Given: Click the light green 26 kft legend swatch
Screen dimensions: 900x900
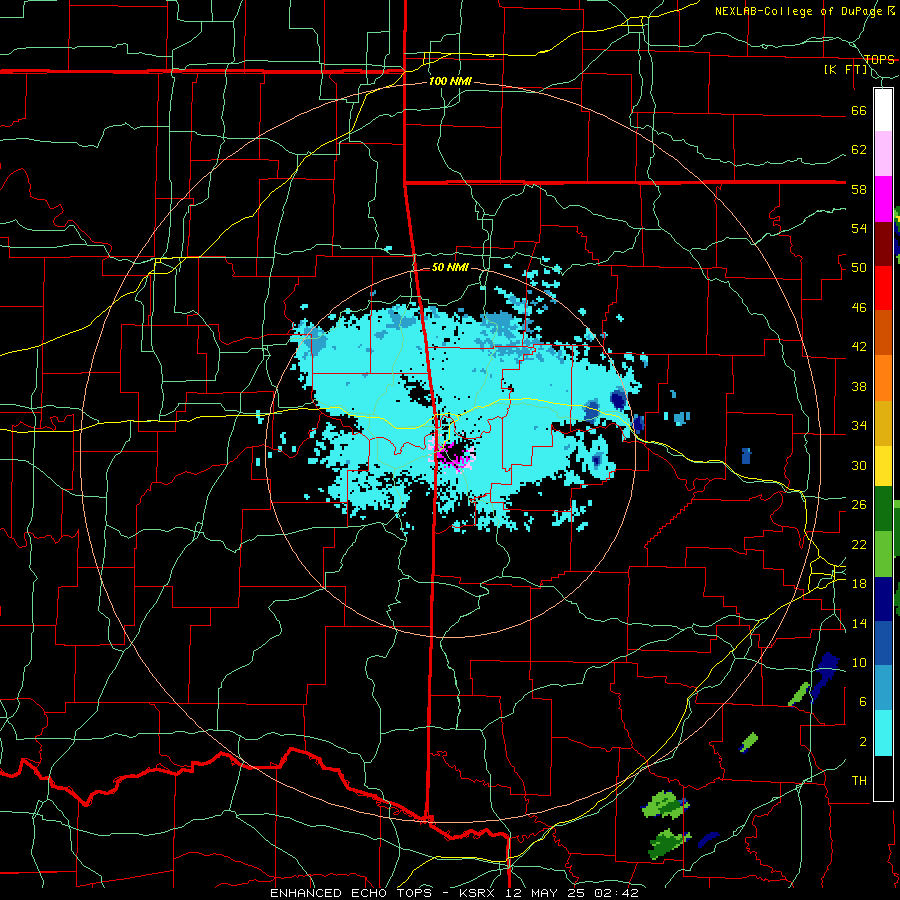Looking at the screenshot, I should click(883, 554).
